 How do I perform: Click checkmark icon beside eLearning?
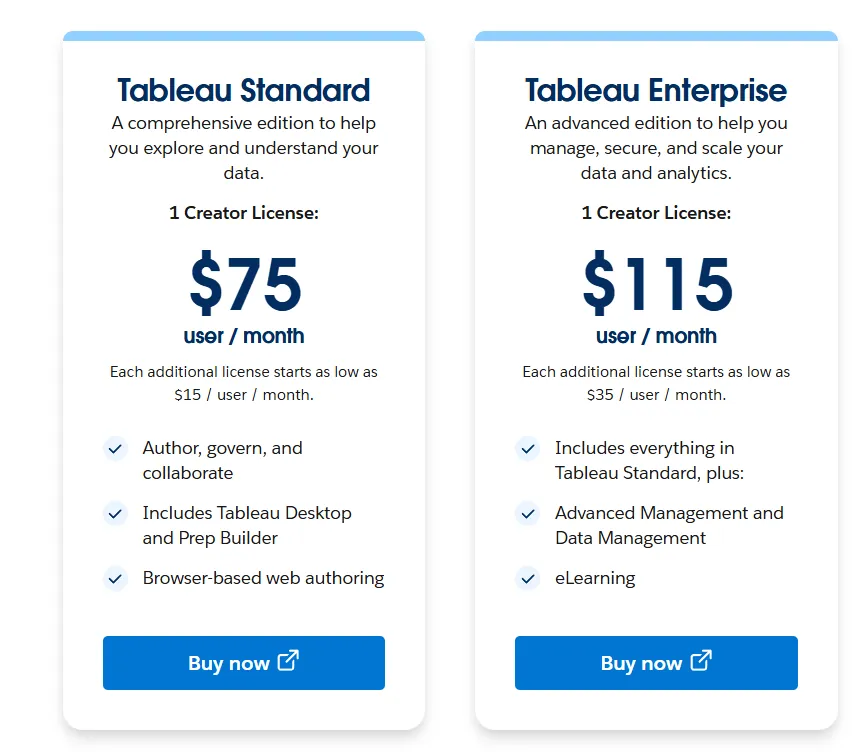click(527, 578)
